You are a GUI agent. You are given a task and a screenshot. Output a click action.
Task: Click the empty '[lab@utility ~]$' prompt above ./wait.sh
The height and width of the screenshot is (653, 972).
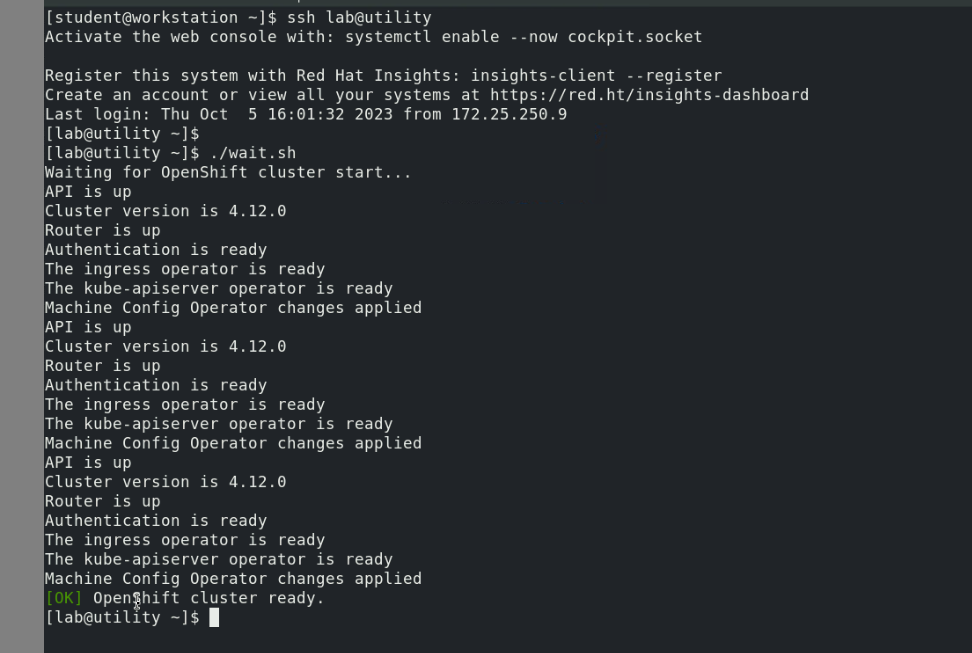[x=122, y=134]
